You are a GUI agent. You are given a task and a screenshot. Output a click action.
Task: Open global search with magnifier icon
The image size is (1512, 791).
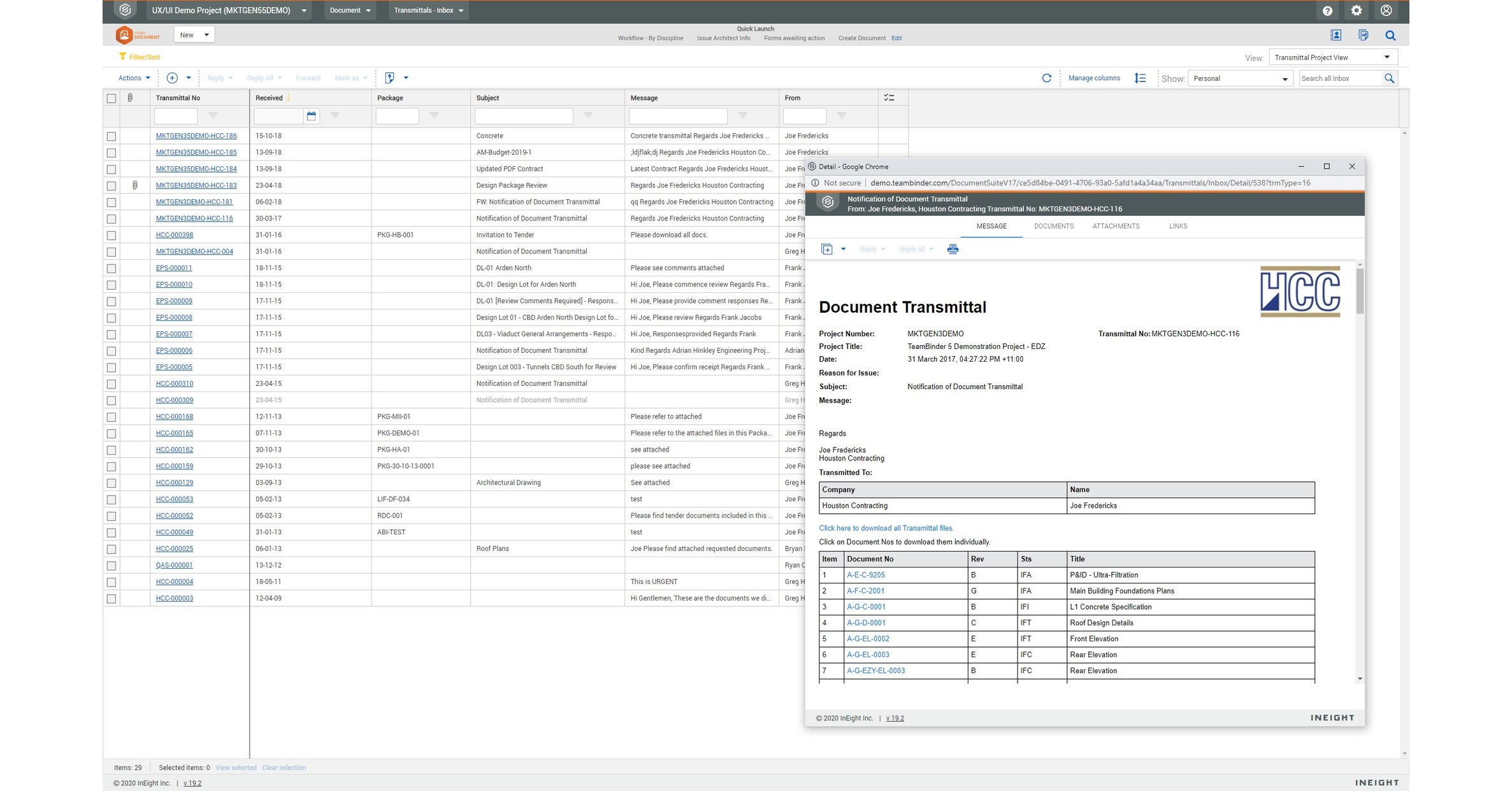(x=1390, y=36)
